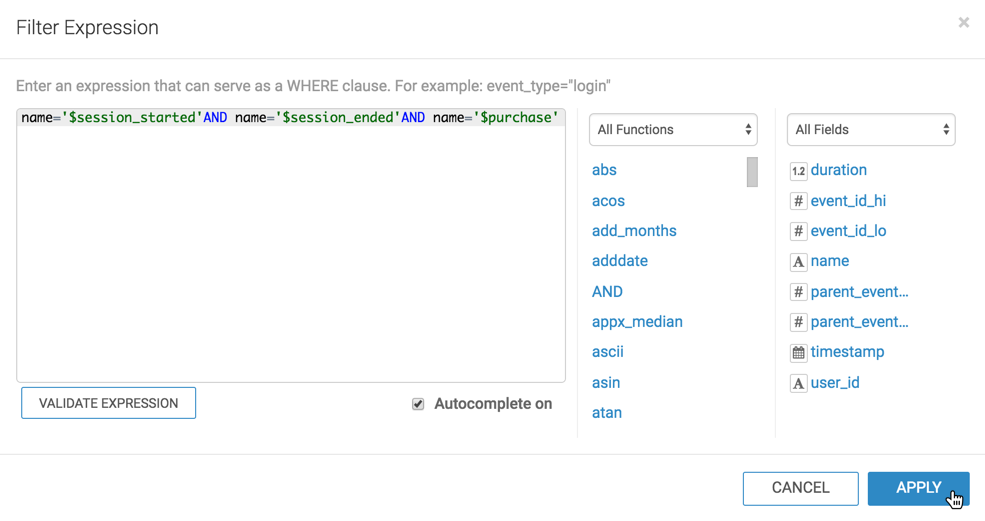Click the text type icon beside name
The image size is (985, 521).
798,262
